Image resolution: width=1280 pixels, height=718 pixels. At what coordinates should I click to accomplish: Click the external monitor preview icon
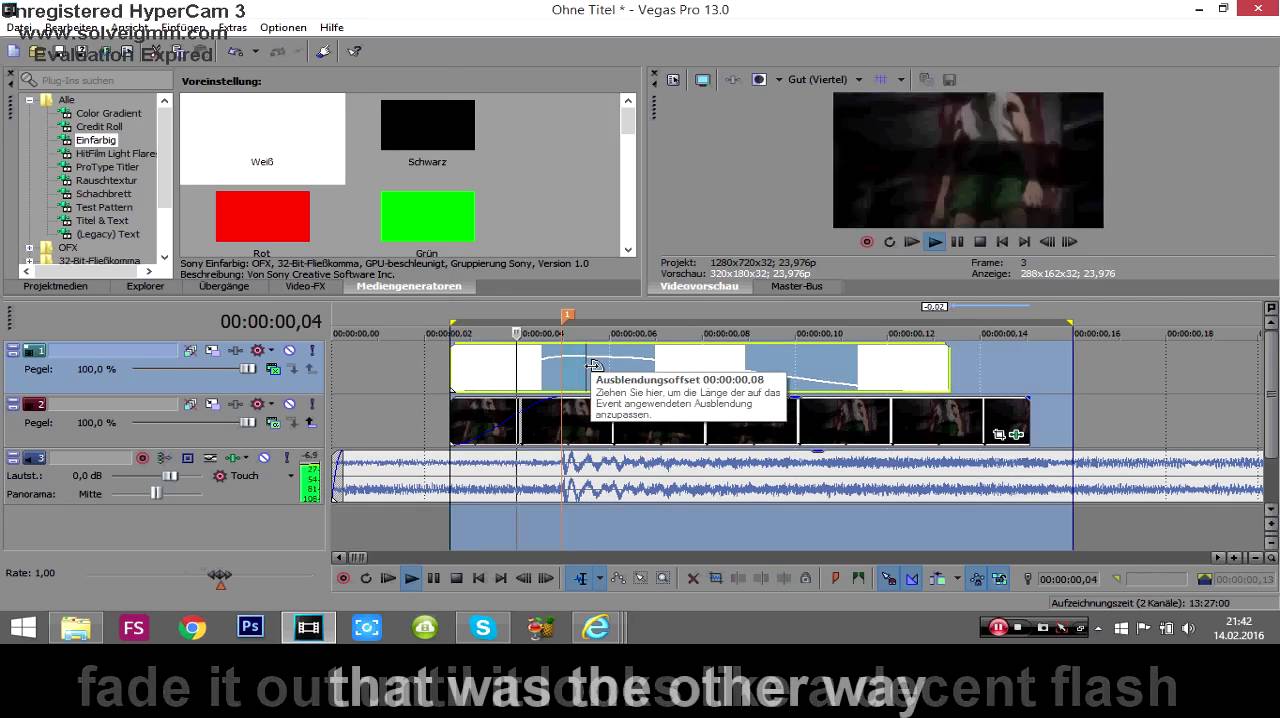(x=702, y=80)
